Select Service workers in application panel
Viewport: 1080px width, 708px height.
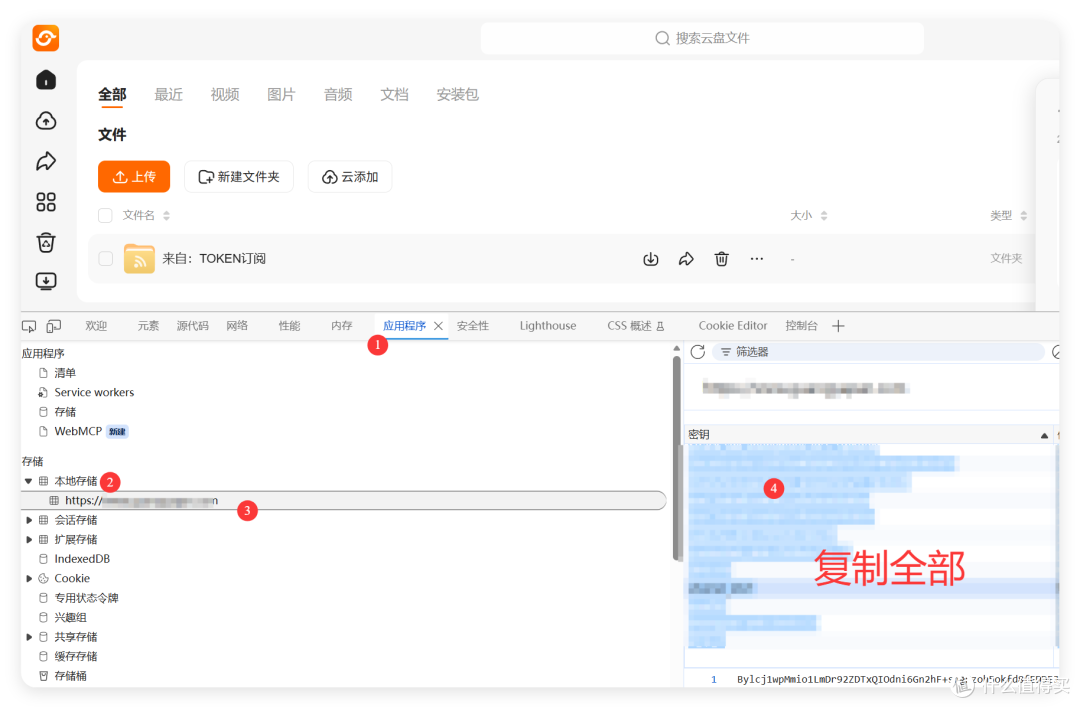pyautogui.click(x=94, y=393)
